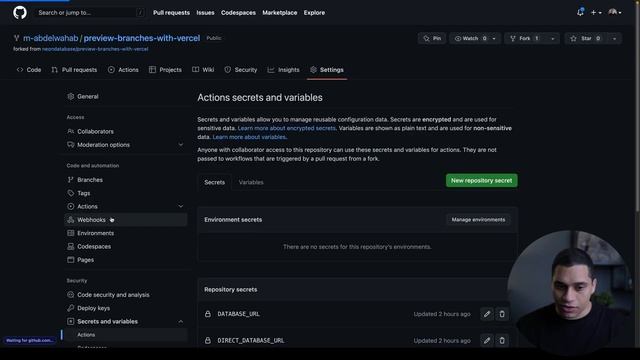640x360 pixels.
Task: Switch to the Insights tab
Action: point(283,70)
